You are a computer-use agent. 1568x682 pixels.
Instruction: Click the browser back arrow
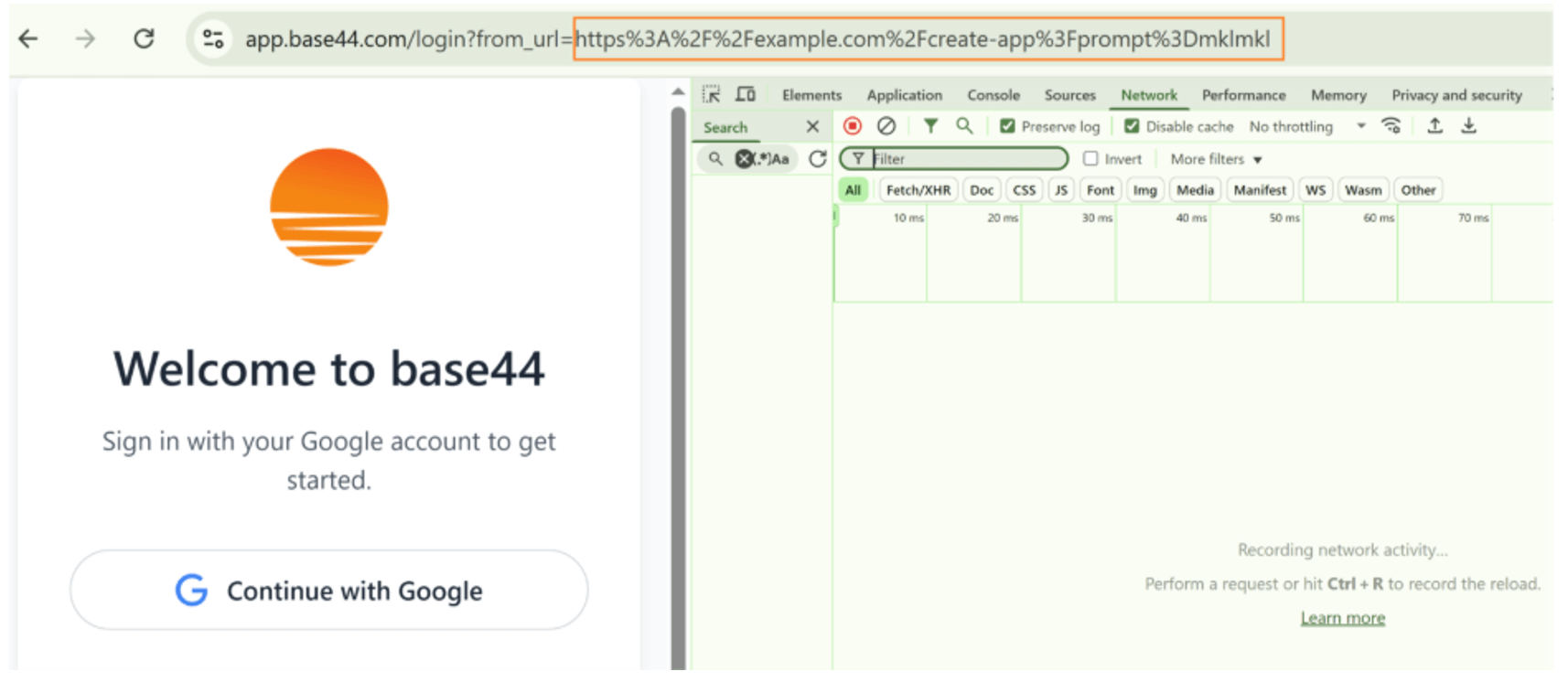29,38
